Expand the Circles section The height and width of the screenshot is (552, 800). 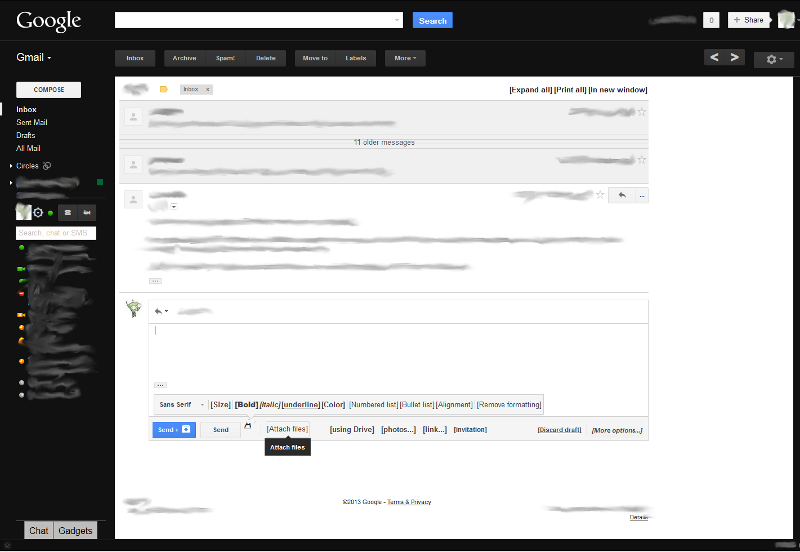[11, 166]
